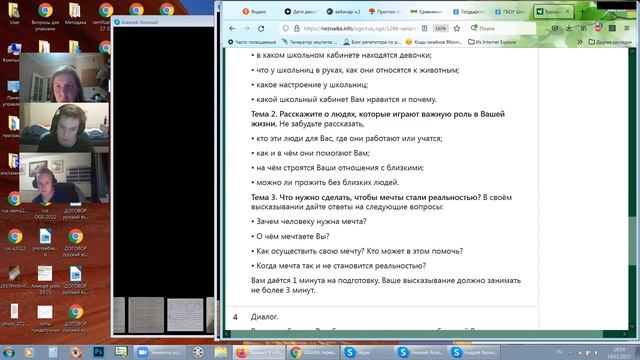Click the Тема 2 heading text
The width and height of the screenshot is (640, 360).
coord(378,119)
